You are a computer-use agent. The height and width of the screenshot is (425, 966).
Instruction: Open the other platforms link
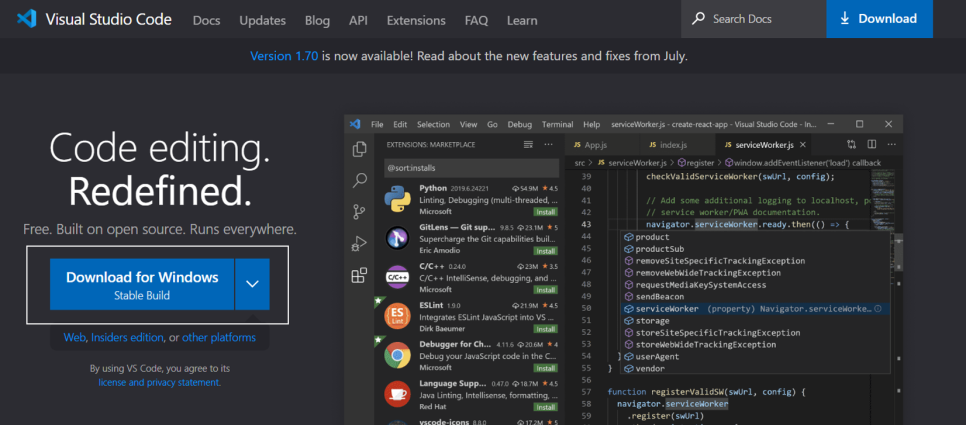219,338
